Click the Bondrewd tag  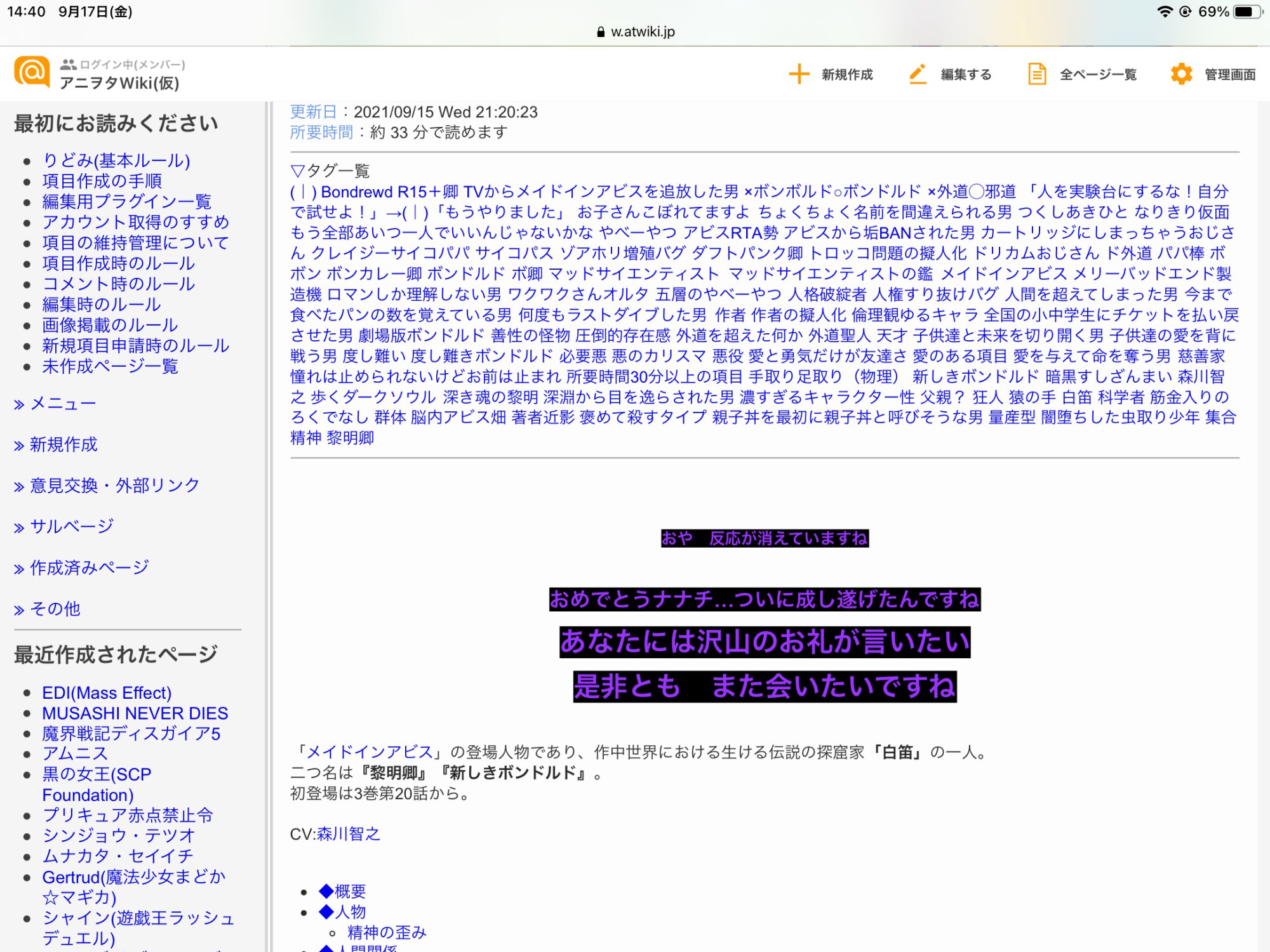[356, 192]
